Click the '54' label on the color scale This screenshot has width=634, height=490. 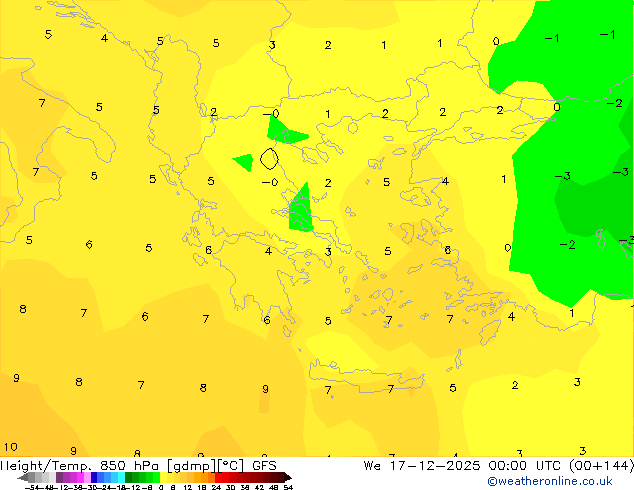pos(288,487)
